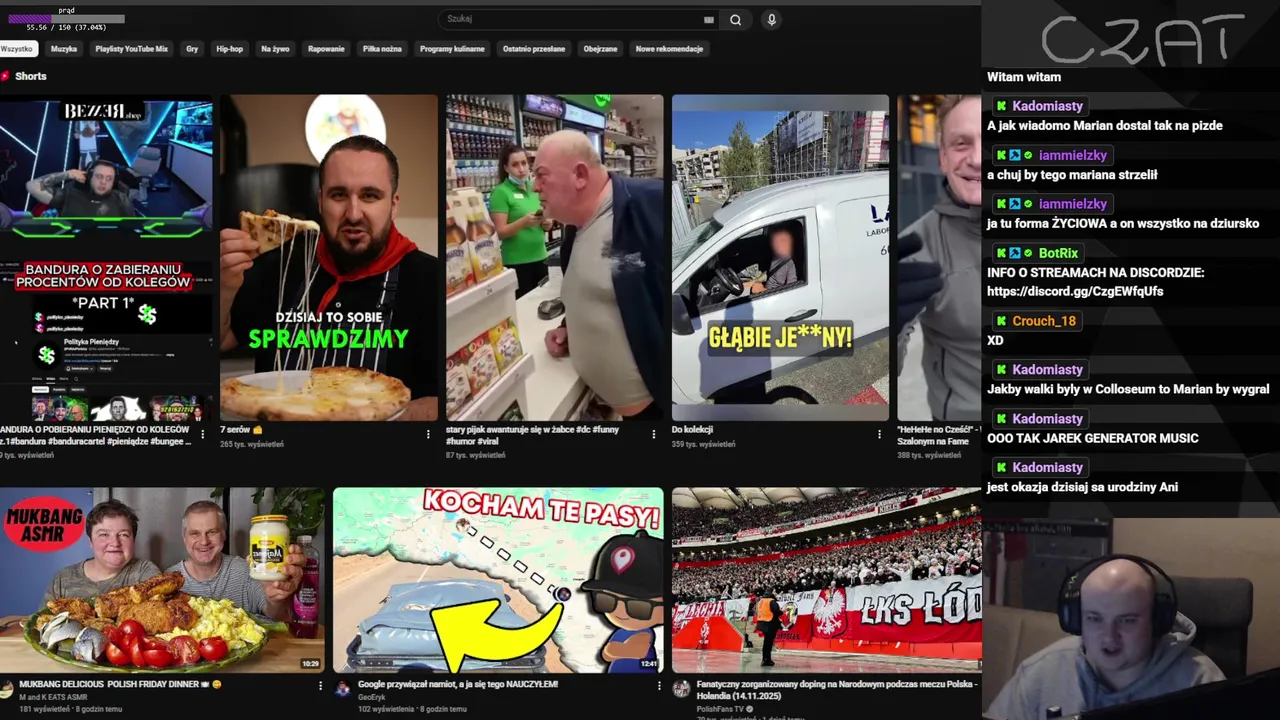Open M and K EATS ASMR channel avatar

point(6,689)
